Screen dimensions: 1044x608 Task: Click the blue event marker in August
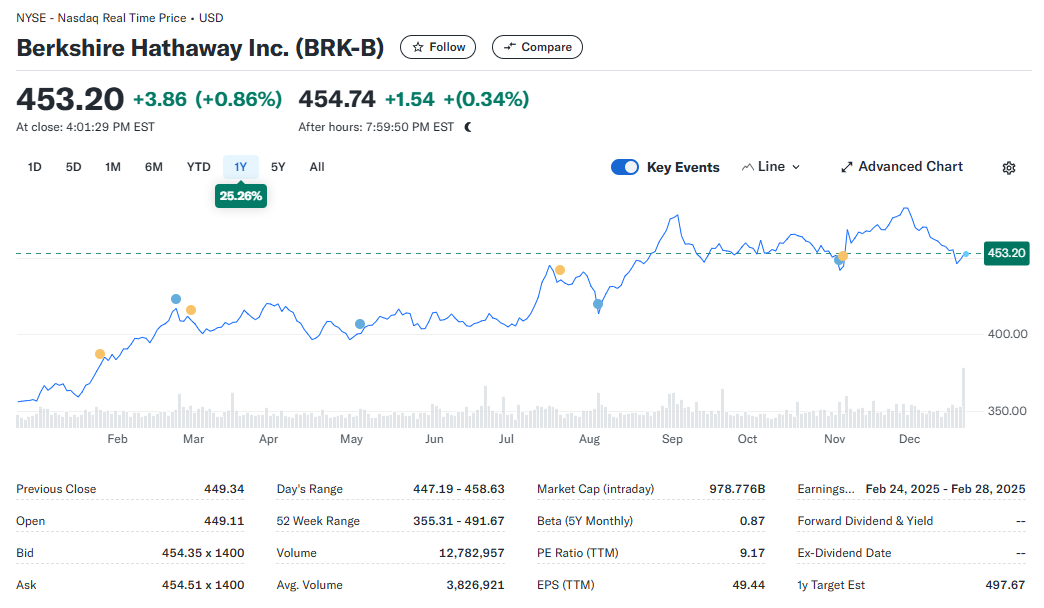point(598,304)
